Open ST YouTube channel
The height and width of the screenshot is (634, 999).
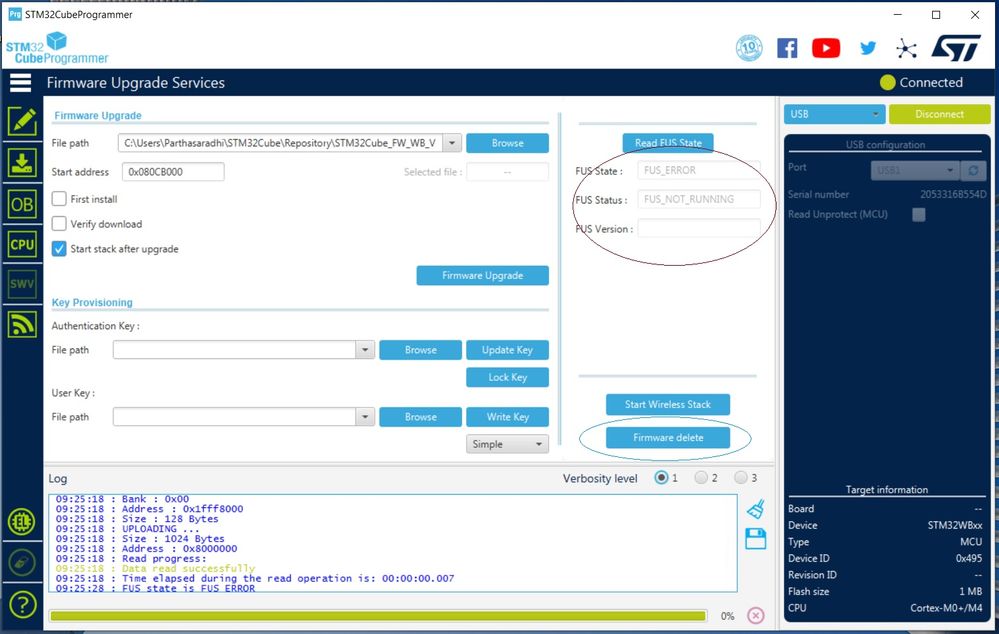pos(826,48)
